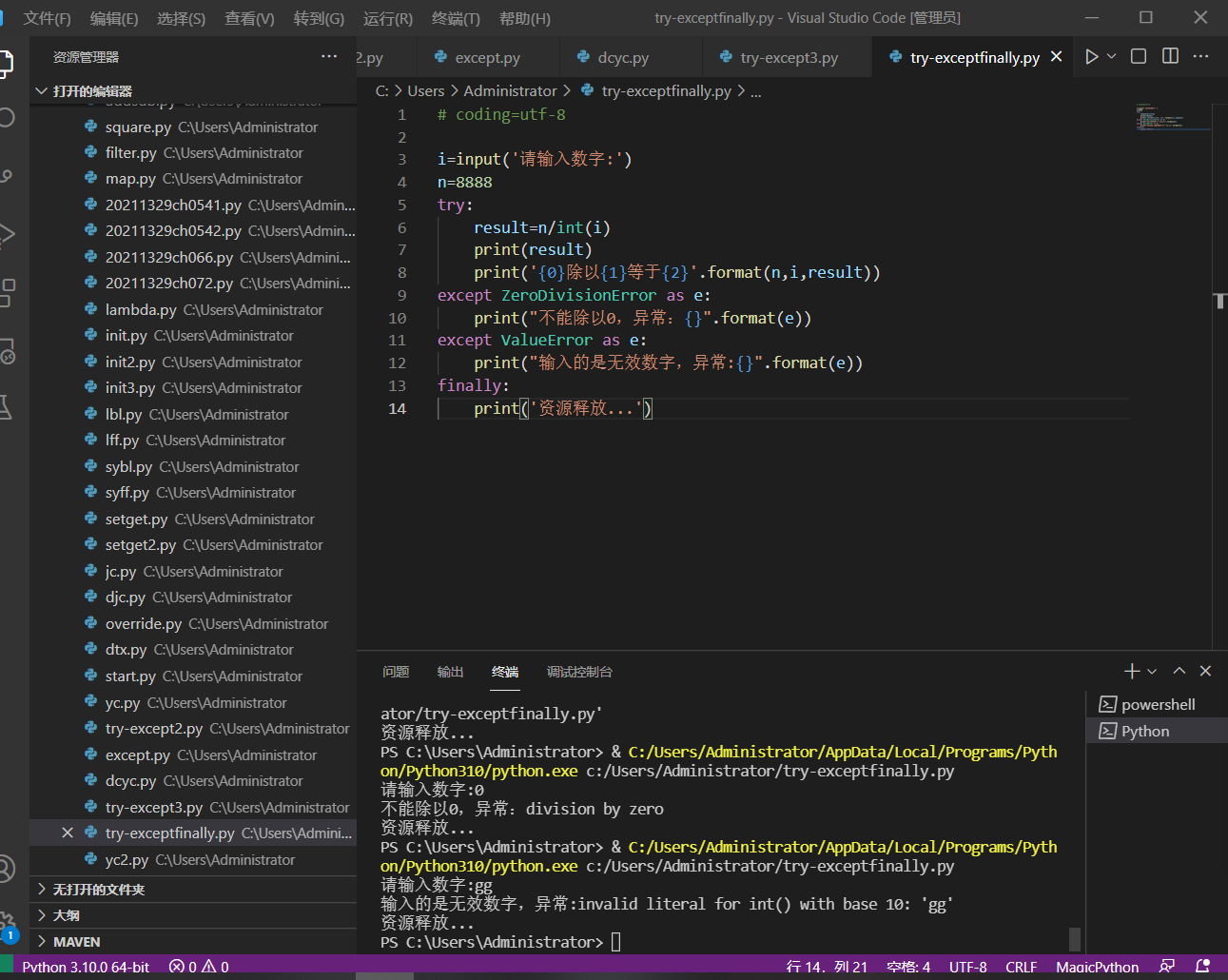The height and width of the screenshot is (980, 1228).
Task: Open the run options dropdown arrow
Action: tap(1111, 57)
